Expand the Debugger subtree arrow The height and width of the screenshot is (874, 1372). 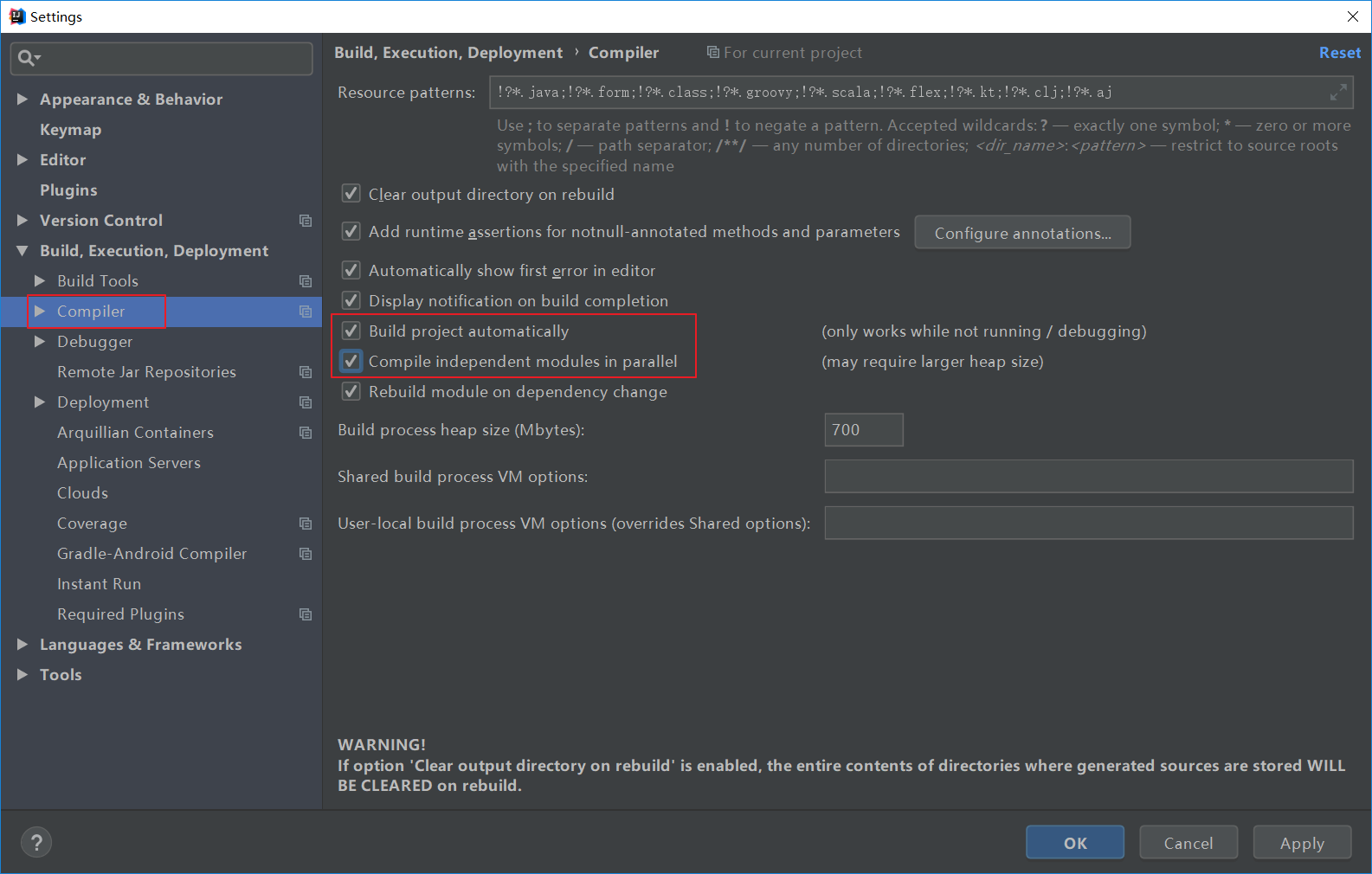40,342
